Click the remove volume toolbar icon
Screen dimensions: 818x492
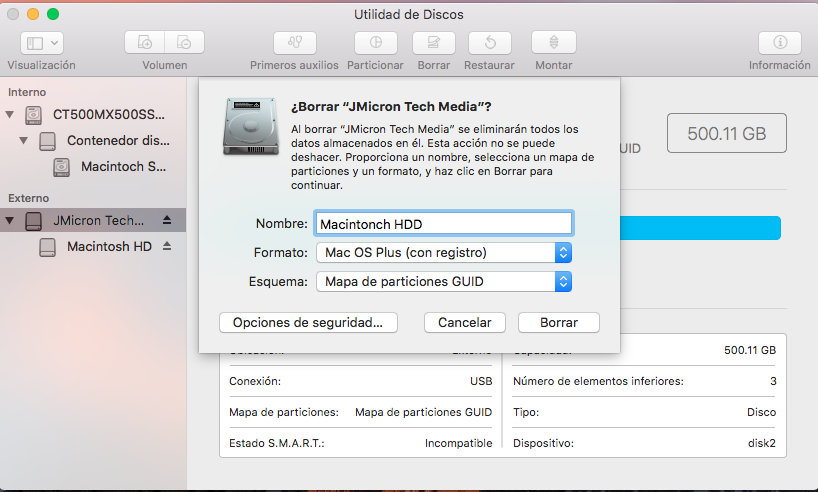click(x=184, y=42)
